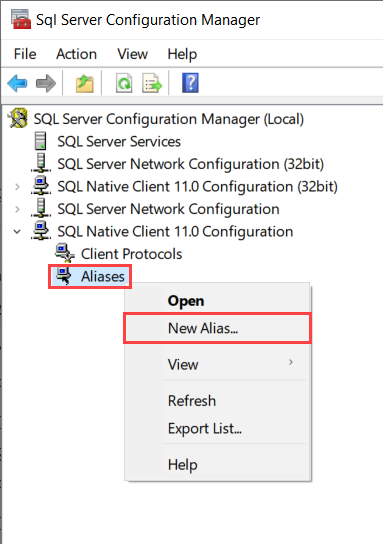Click the Aliases node icon
Image resolution: width=383 pixels, height=544 pixels.
pyautogui.click(x=64, y=276)
